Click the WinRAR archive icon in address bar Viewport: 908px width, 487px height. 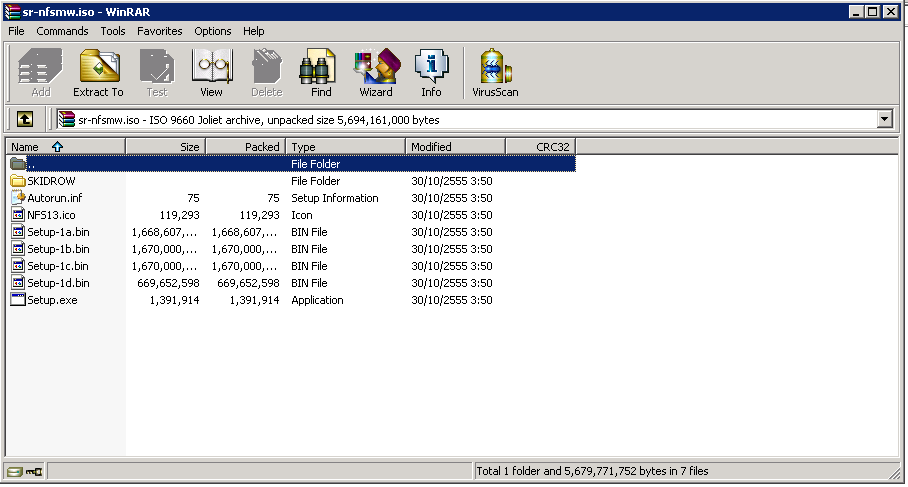pos(67,119)
